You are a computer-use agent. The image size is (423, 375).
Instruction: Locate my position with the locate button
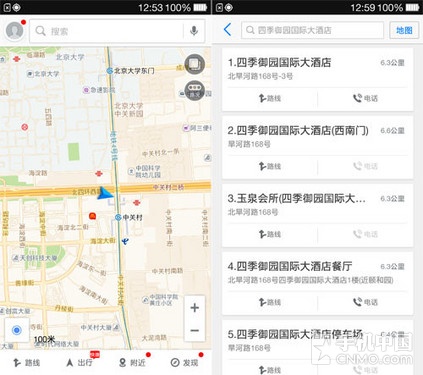click(x=17, y=330)
